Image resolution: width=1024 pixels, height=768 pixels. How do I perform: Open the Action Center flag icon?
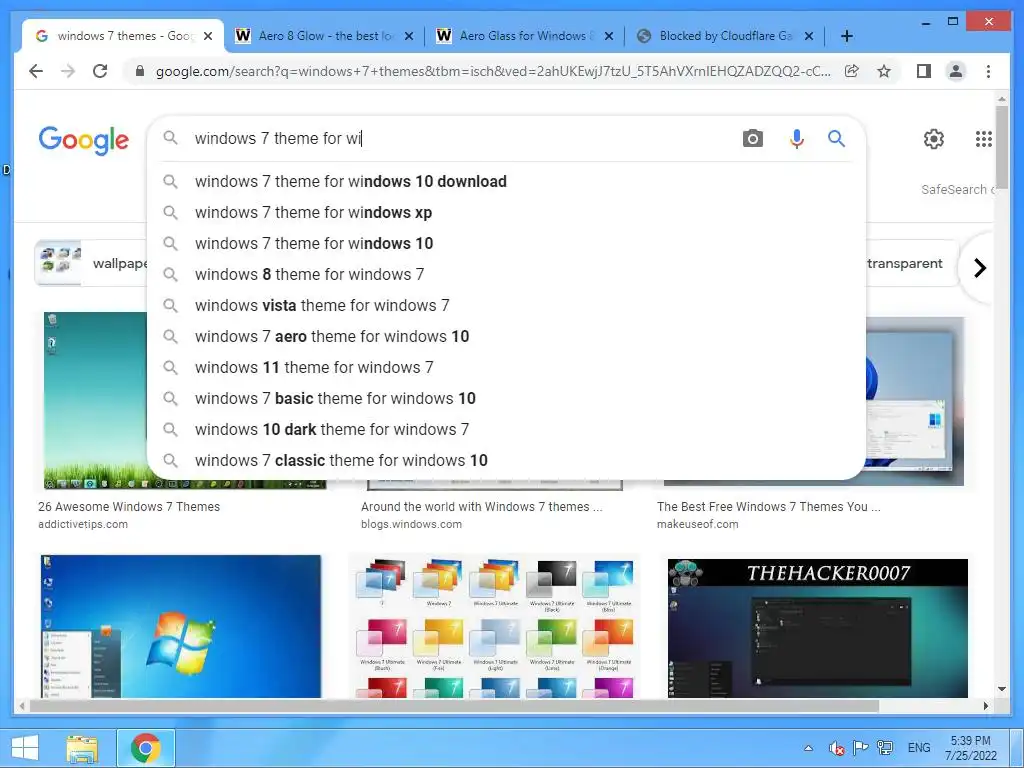tap(861, 748)
